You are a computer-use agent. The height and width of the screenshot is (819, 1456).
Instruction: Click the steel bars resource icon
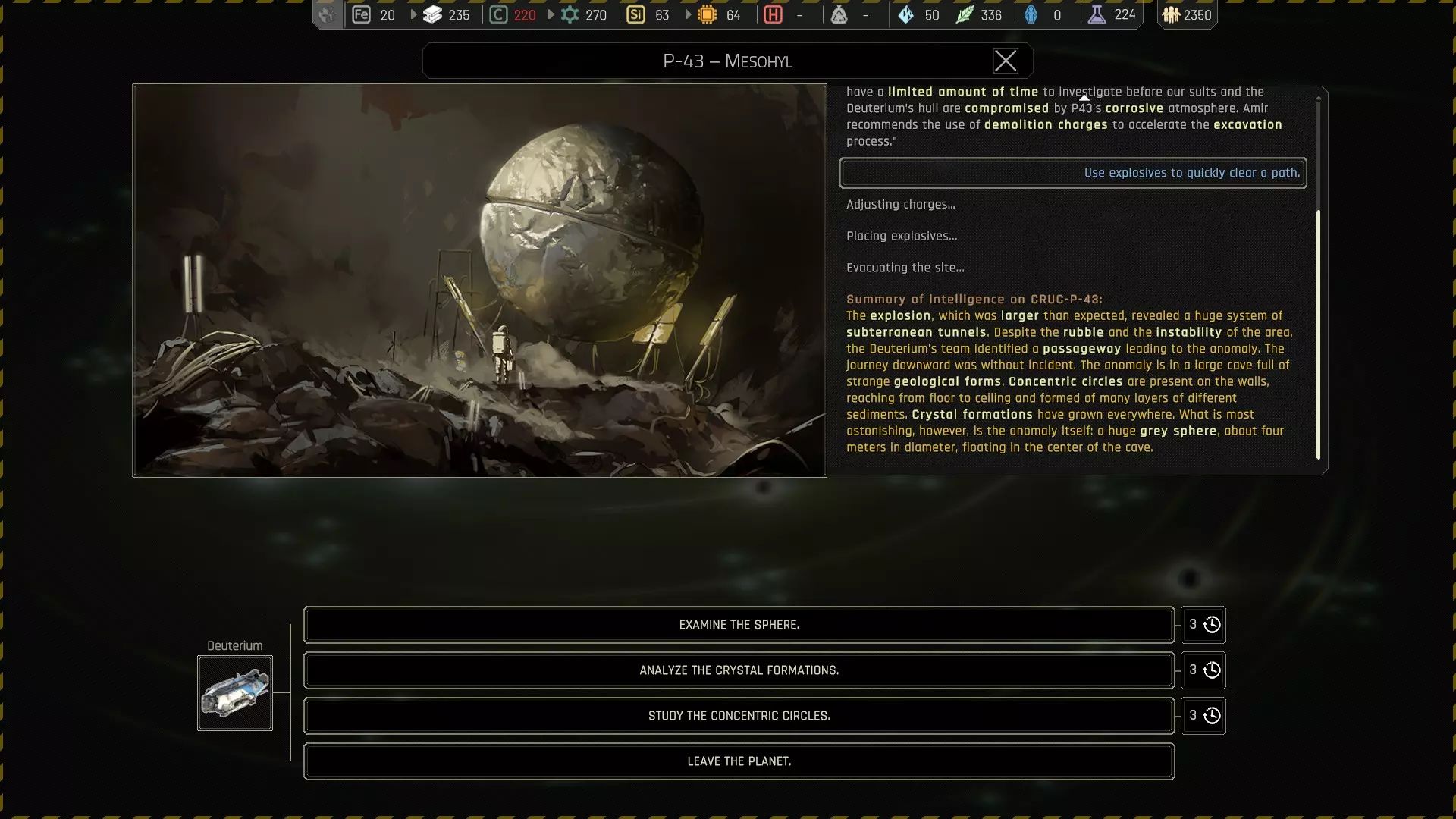[x=432, y=15]
